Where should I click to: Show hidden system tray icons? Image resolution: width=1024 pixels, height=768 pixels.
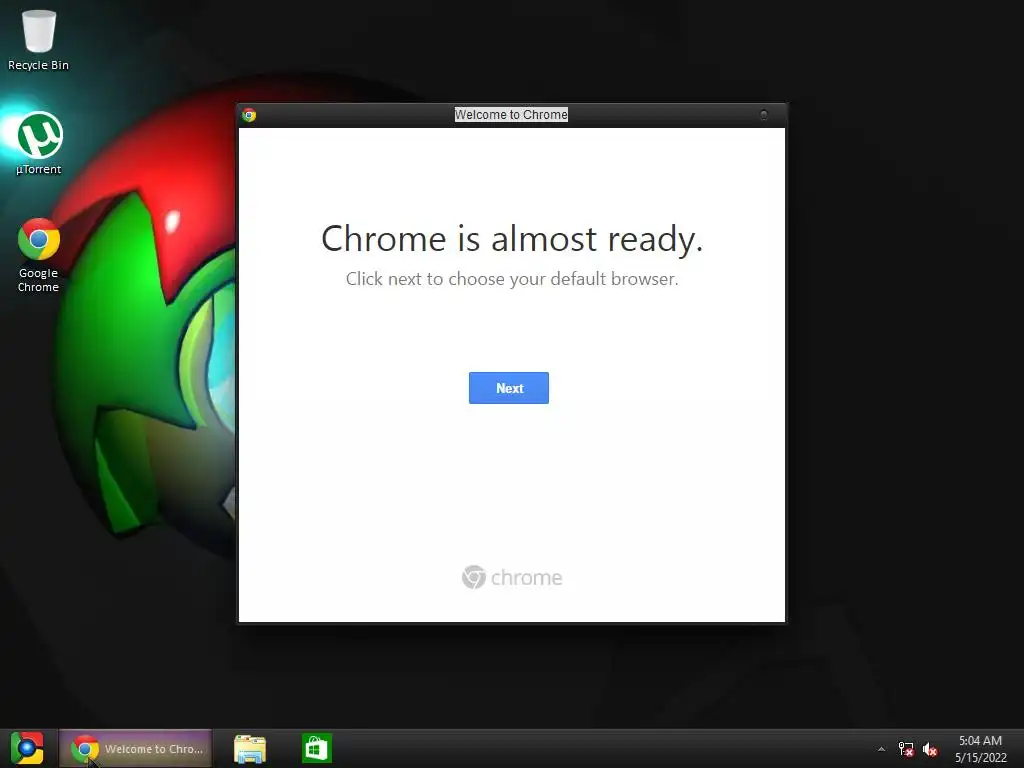[881, 749]
